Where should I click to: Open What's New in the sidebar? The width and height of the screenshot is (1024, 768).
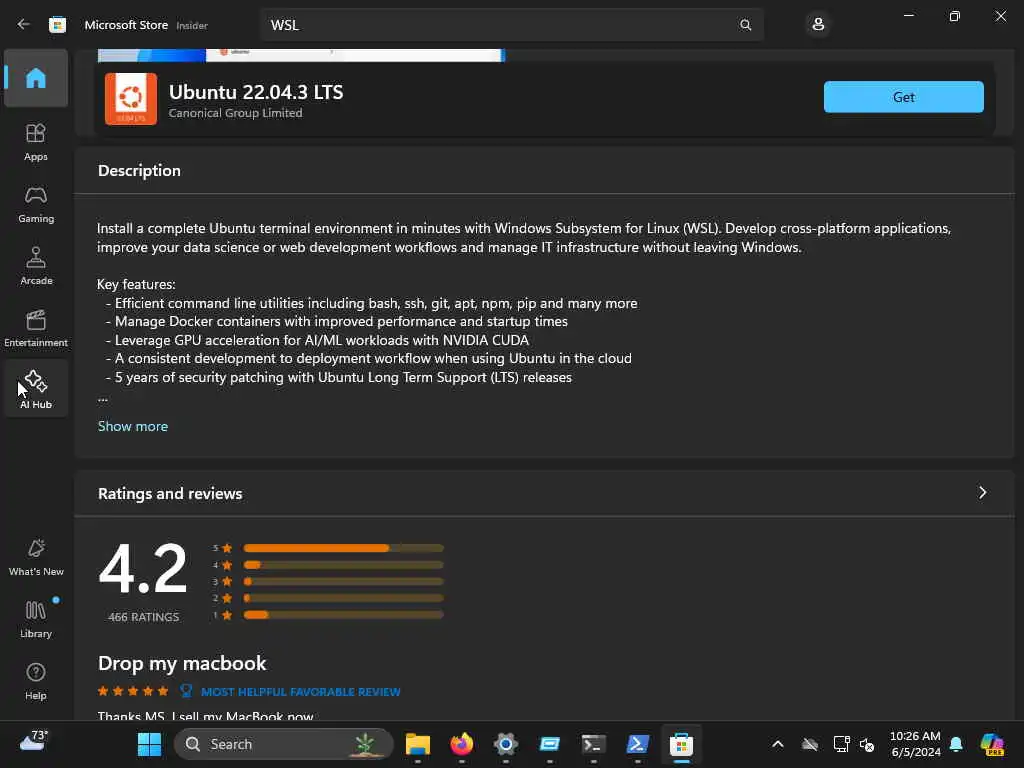36,557
